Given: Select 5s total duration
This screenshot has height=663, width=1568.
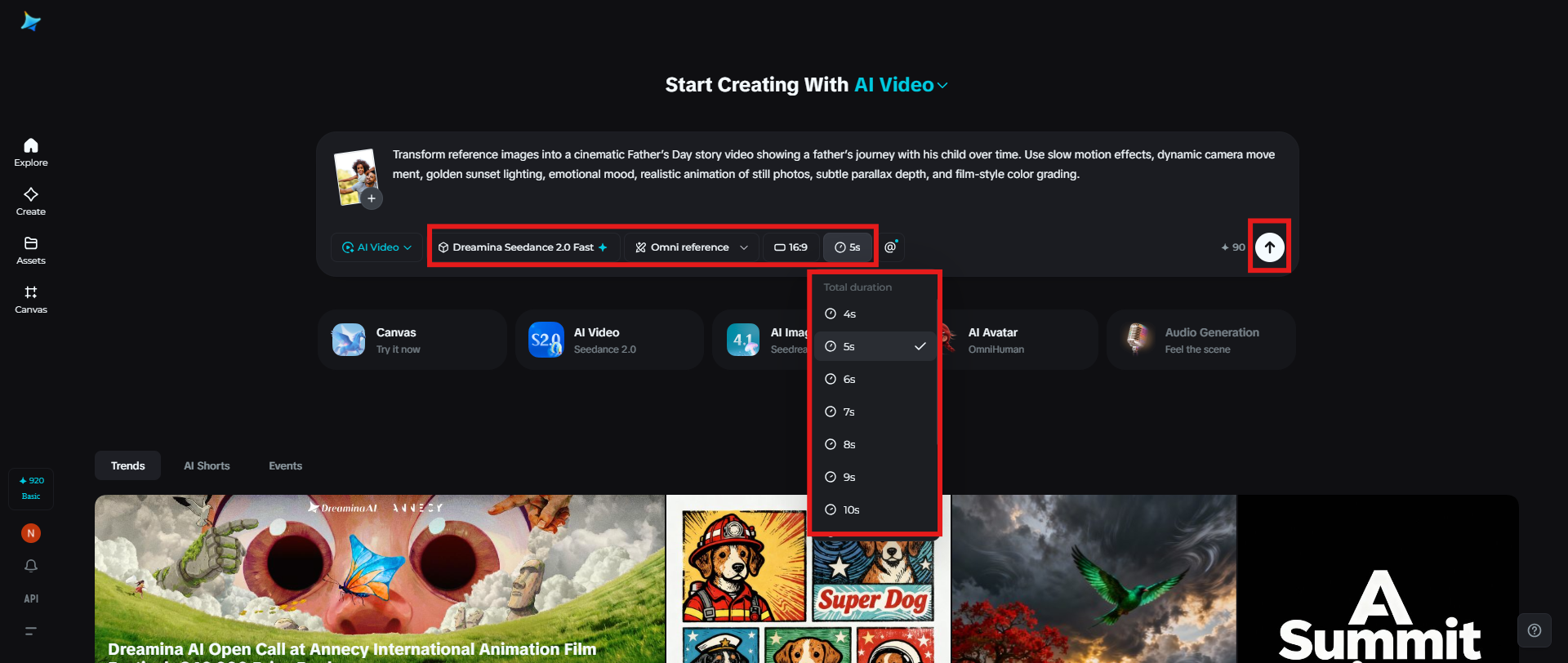Looking at the screenshot, I should (874, 346).
